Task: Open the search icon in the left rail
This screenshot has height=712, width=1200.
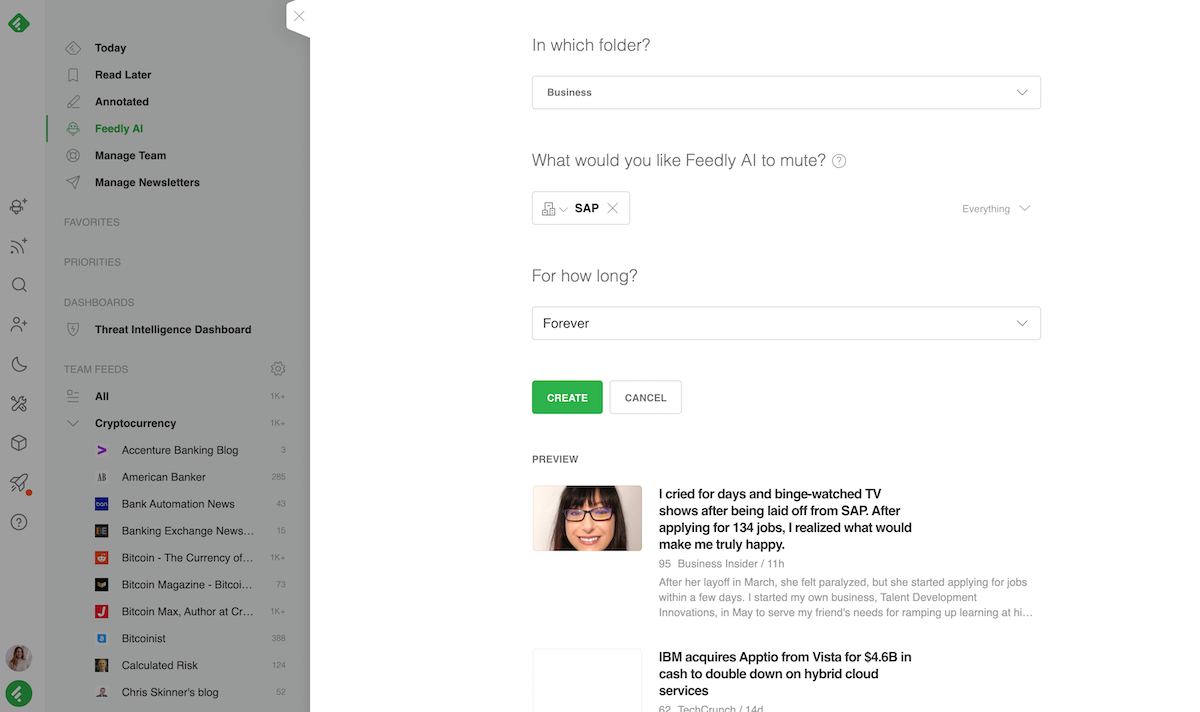Action: (19, 285)
